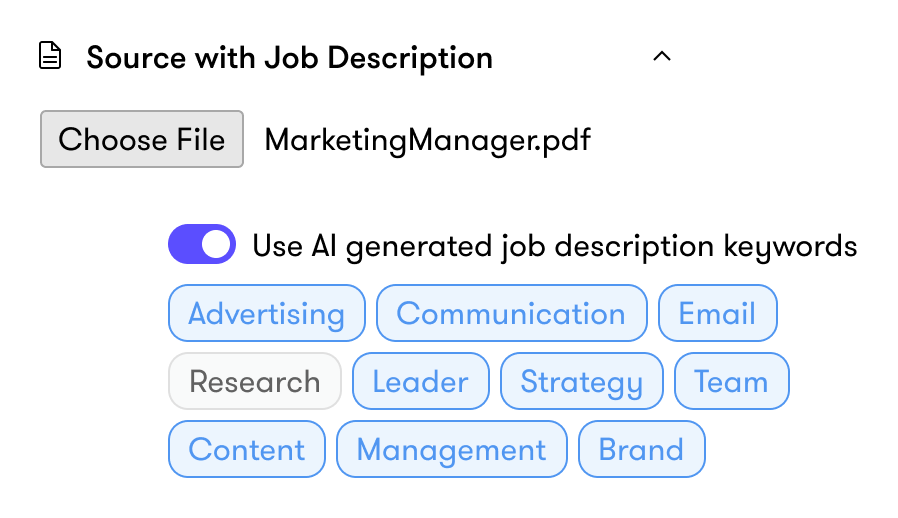898x518 pixels.
Task: Click the document icon beside Source with Job Description
Action: point(50,56)
